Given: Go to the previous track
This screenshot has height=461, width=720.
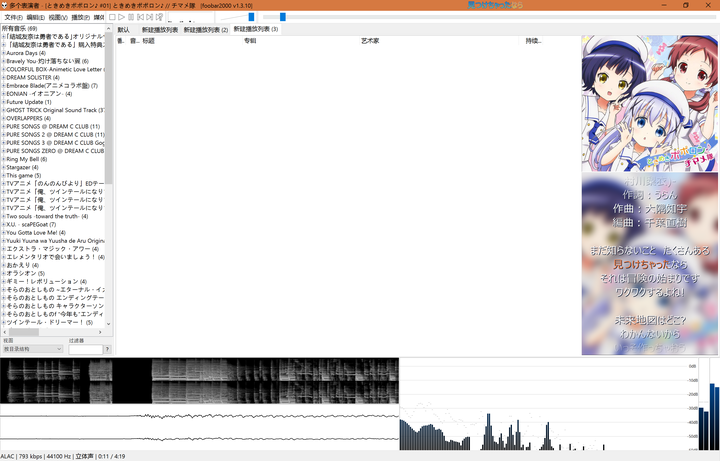Looking at the screenshot, I should tap(140, 17).
